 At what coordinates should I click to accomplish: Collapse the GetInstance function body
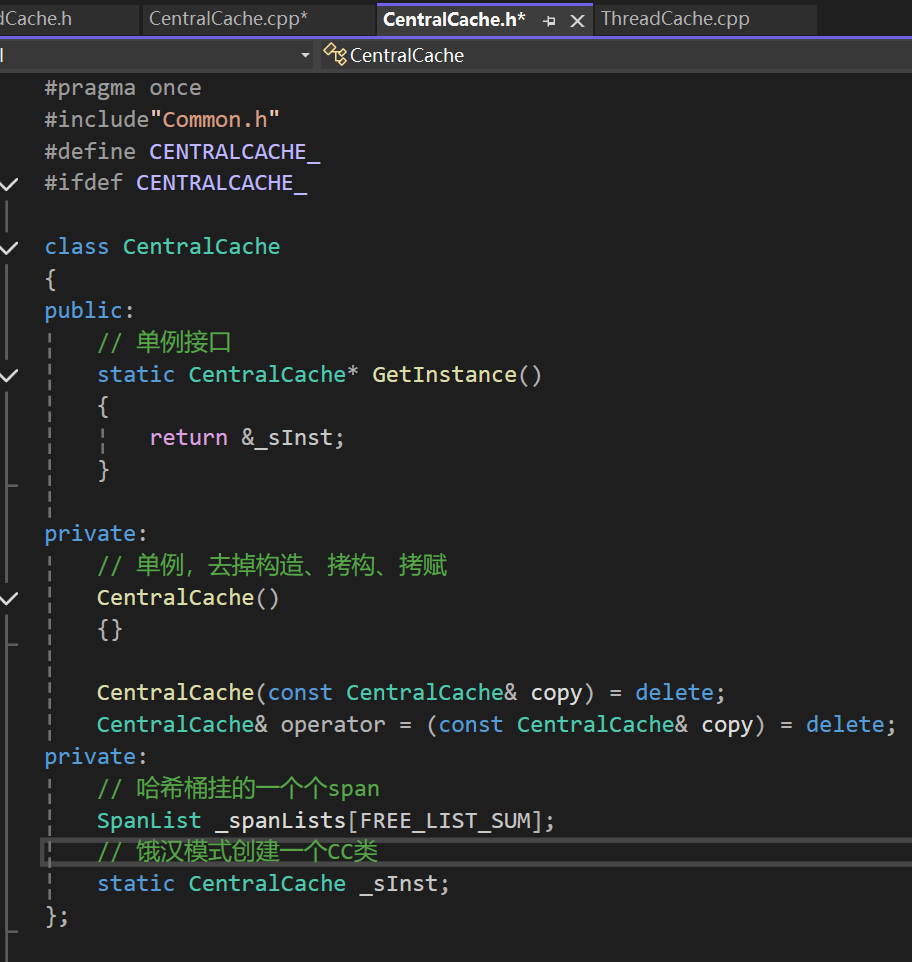click(9, 375)
